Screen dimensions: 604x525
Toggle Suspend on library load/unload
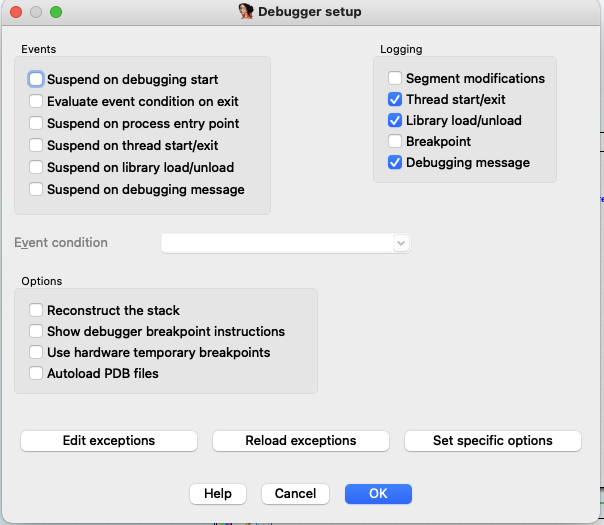pyautogui.click(x=36, y=167)
